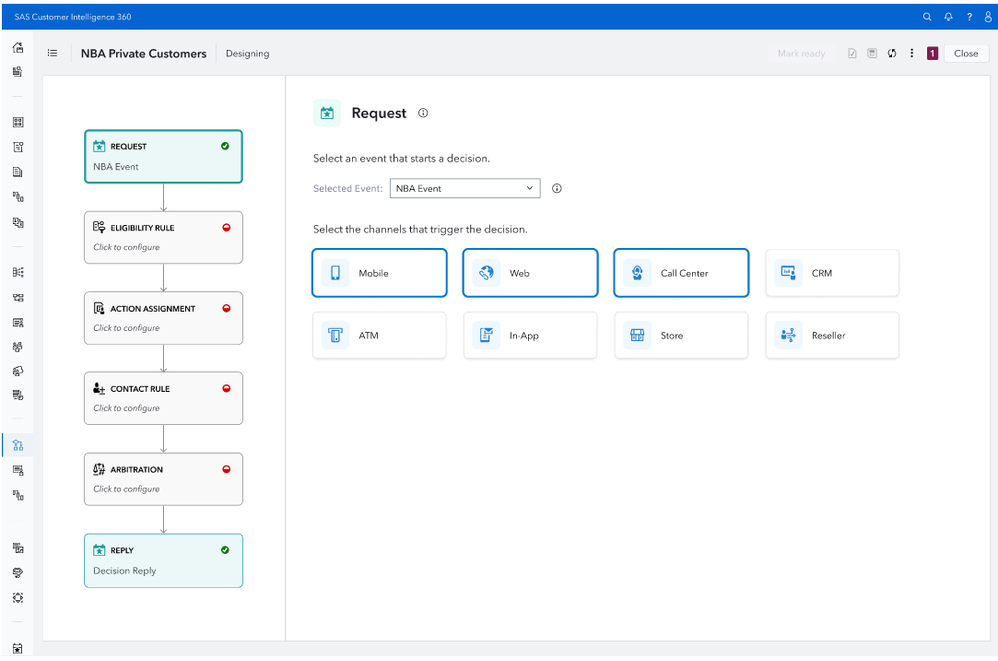Enable the Reseller channel card
998x661 pixels.
(x=832, y=335)
